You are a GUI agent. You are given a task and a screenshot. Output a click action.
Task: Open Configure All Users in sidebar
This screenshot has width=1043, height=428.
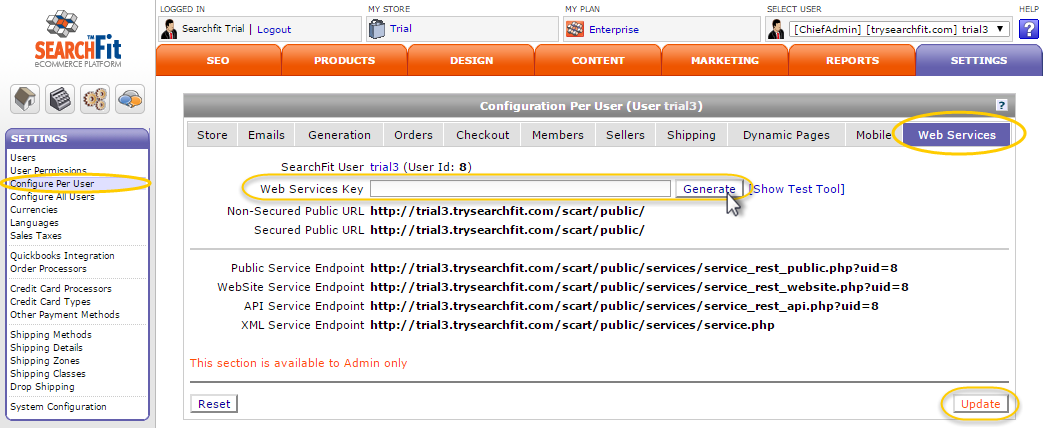coord(52,197)
